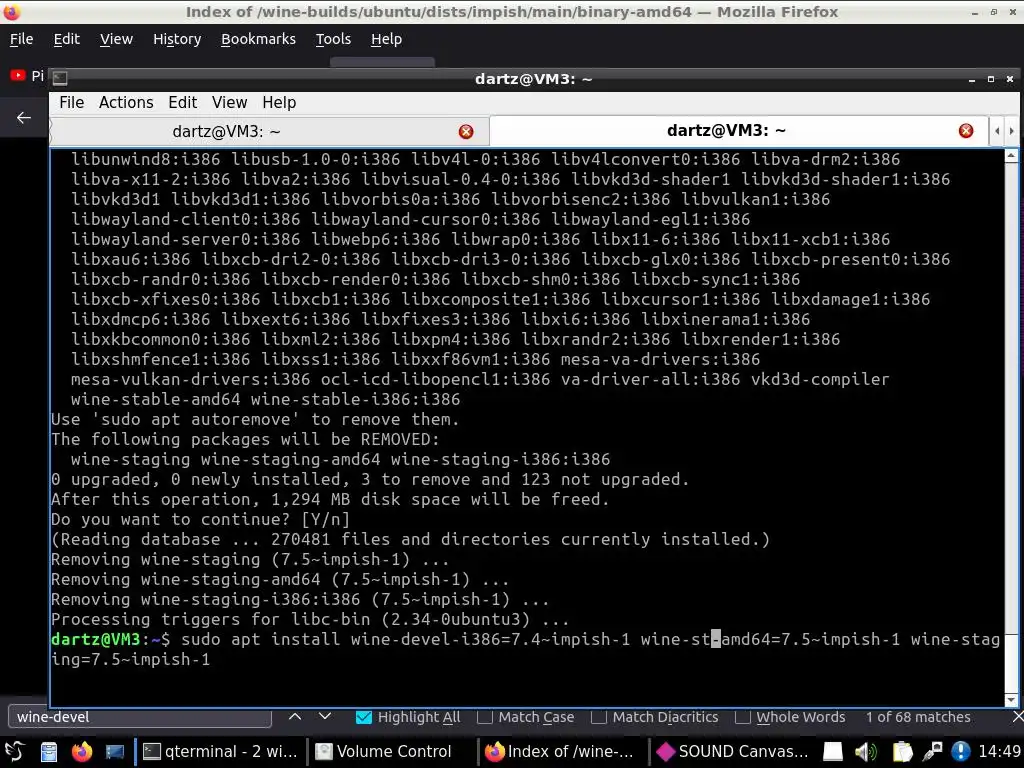The height and width of the screenshot is (768, 1024).
Task: Click the 14:49 clock in the taskbar
Action: [999, 752]
